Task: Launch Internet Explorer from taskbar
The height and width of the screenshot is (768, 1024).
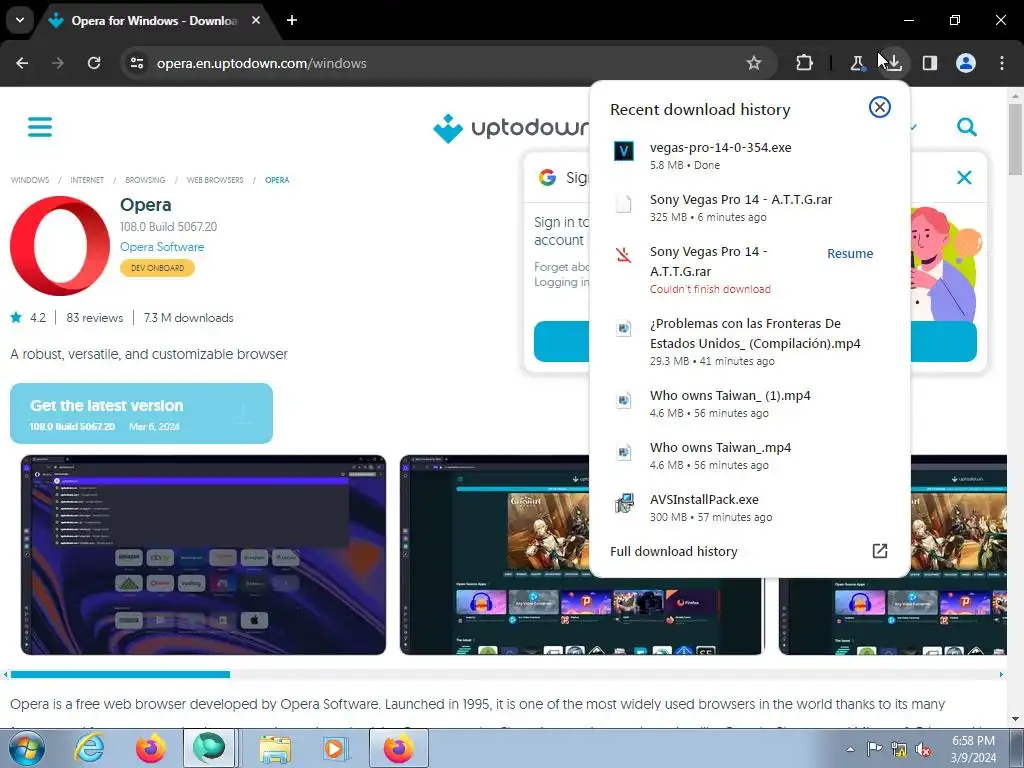Action: (x=89, y=748)
